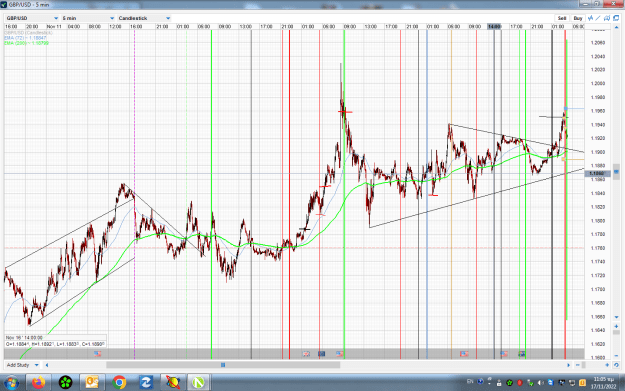625x391 pixels.
Task: Click the time zoom out minus icon
Action: click(578, 365)
